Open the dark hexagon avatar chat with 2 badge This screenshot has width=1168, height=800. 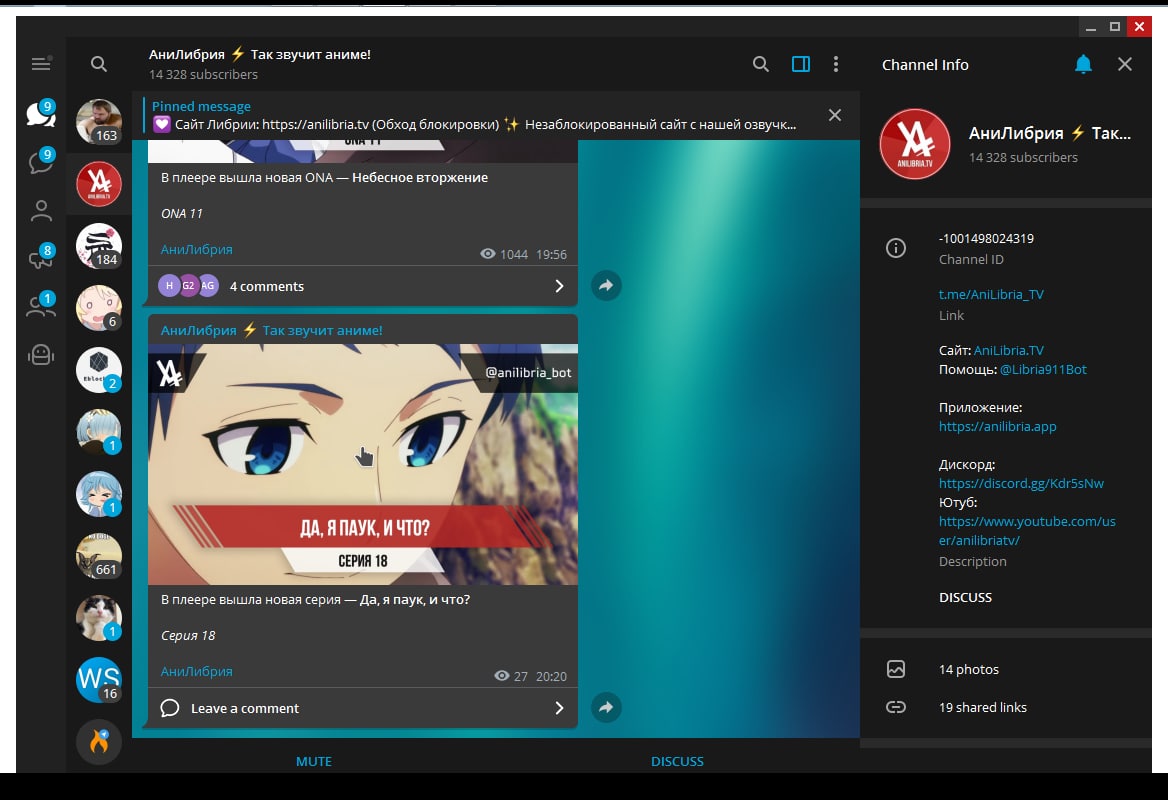(98, 369)
